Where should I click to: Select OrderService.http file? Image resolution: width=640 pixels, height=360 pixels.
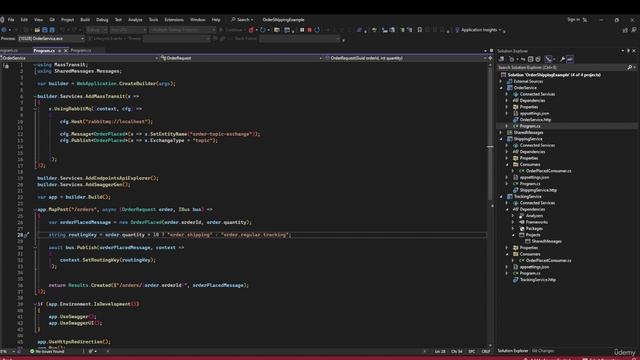[535, 120]
